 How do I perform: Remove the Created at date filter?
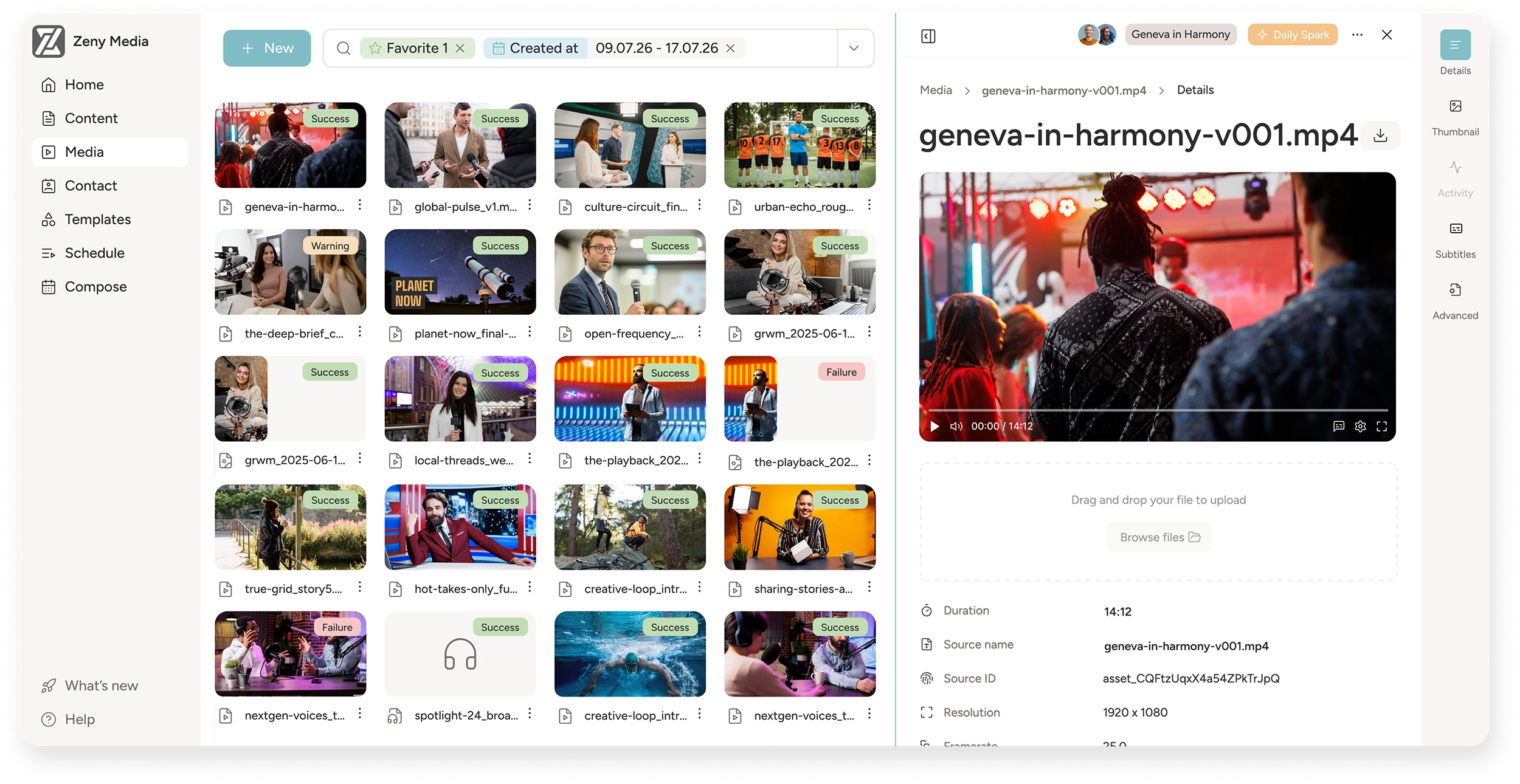731,48
